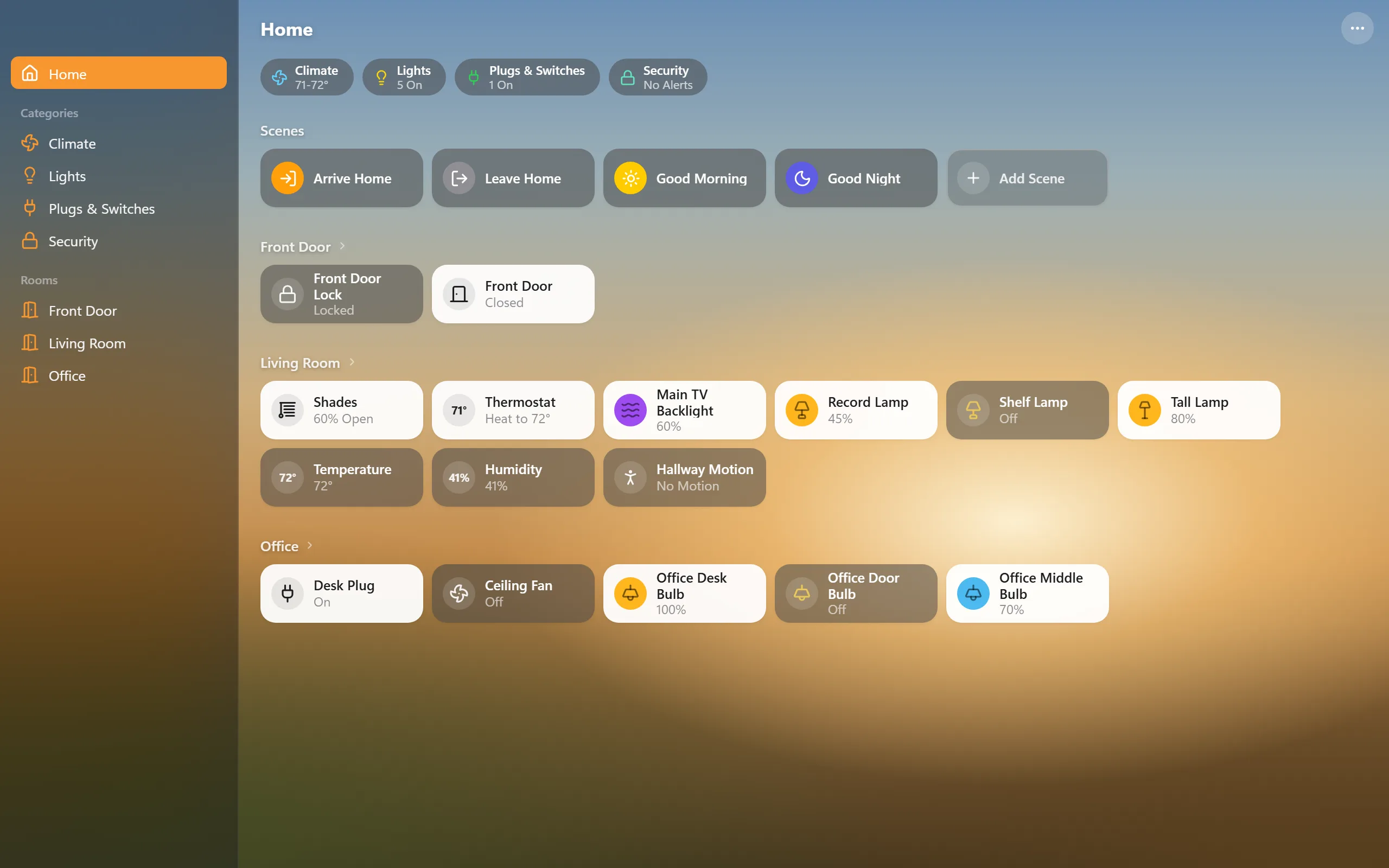The width and height of the screenshot is (1389, 868).
Task: Click the 72° badge on Temperature tile
Action: tap(288, 477)
